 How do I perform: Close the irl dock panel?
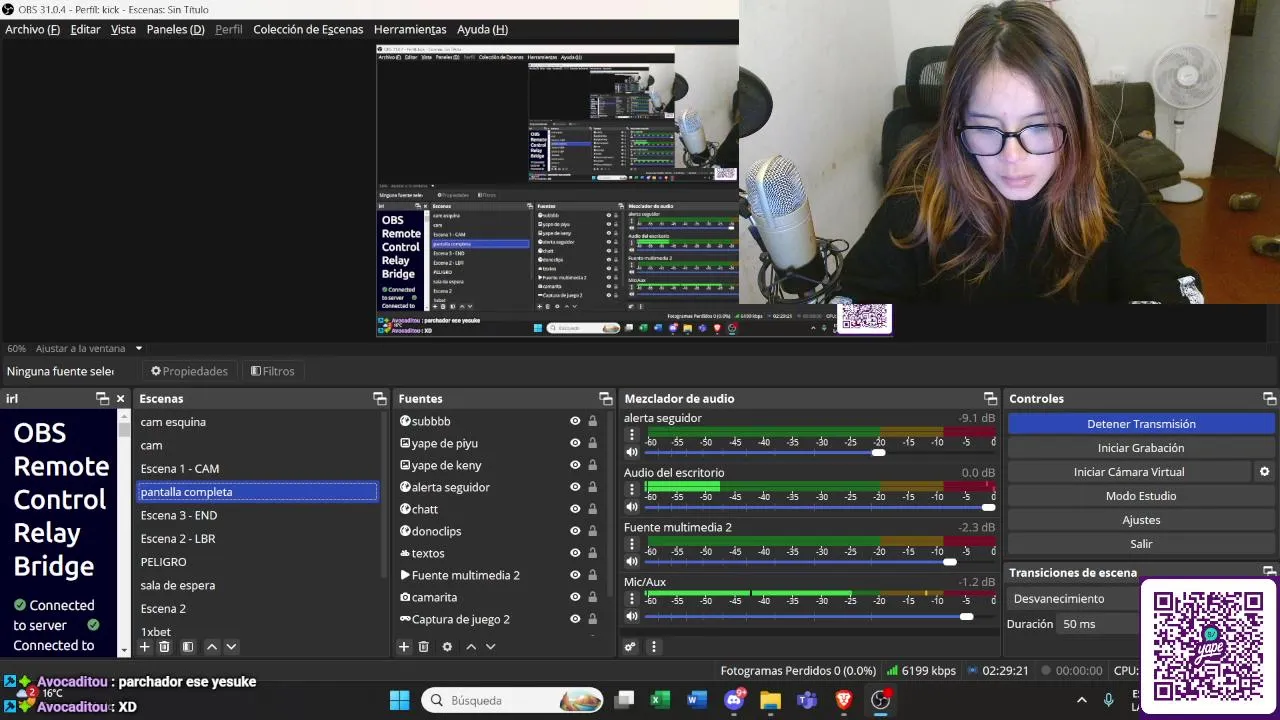pyautogui.click(x=121, y=398)
